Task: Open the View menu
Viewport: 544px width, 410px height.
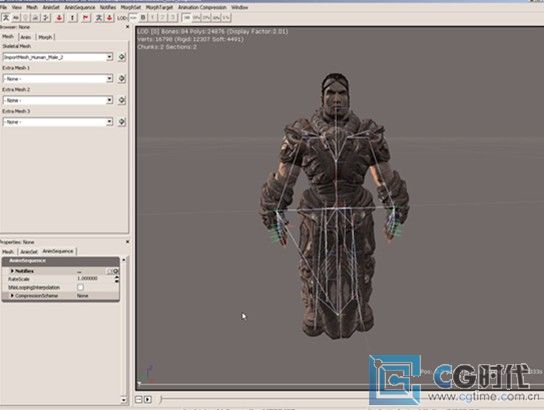Action: [x=17, y=7]
